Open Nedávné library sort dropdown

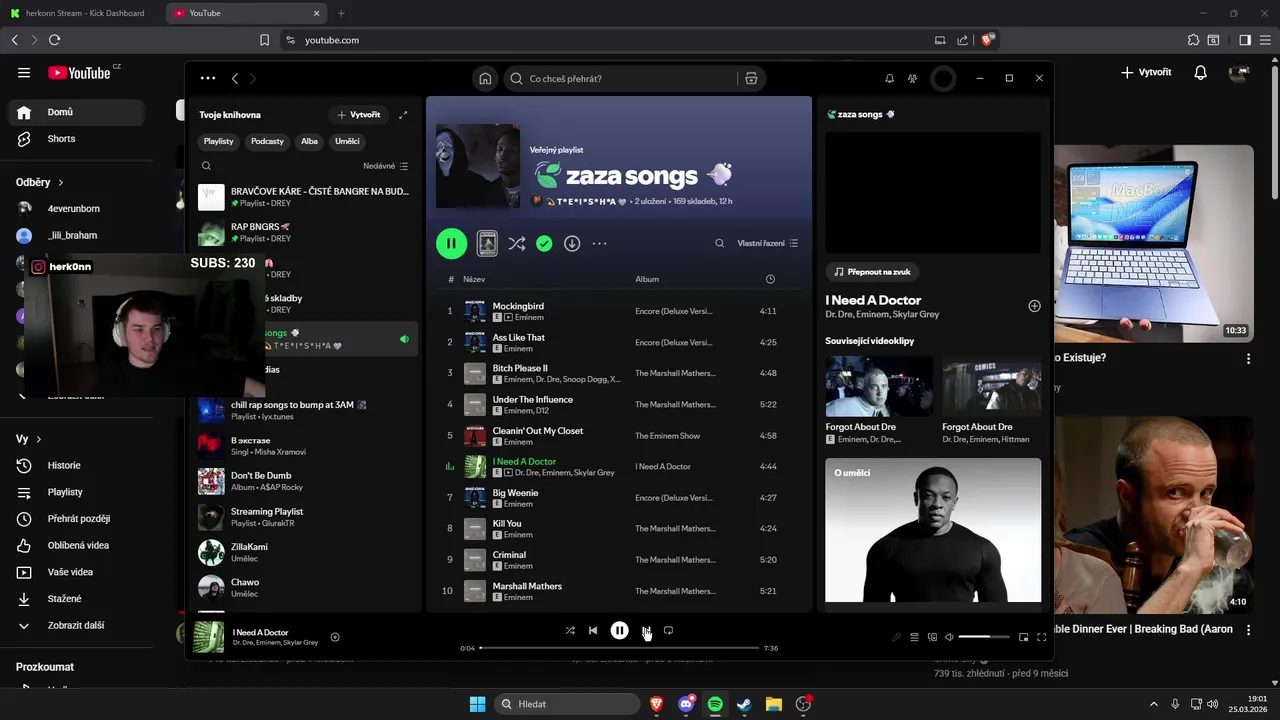(x=386, y=166)
